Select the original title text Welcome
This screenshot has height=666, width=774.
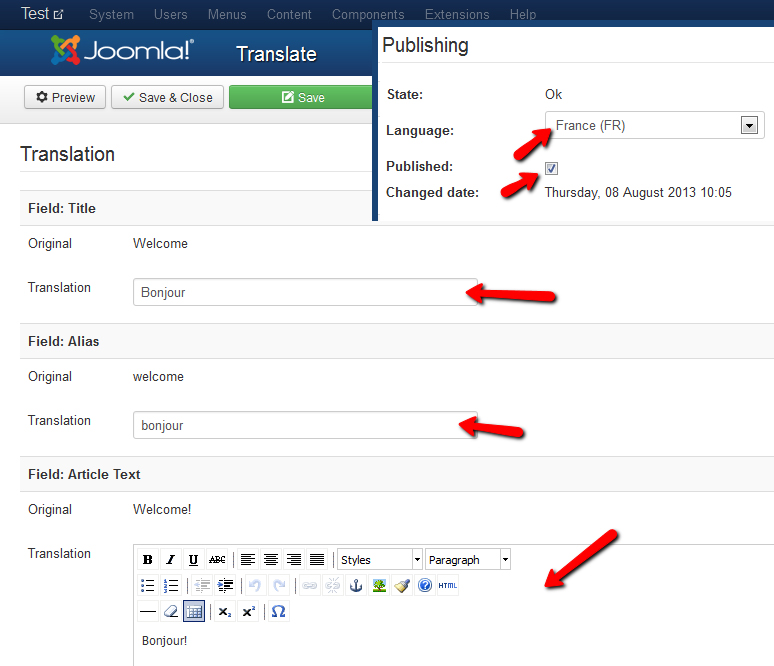160,243
